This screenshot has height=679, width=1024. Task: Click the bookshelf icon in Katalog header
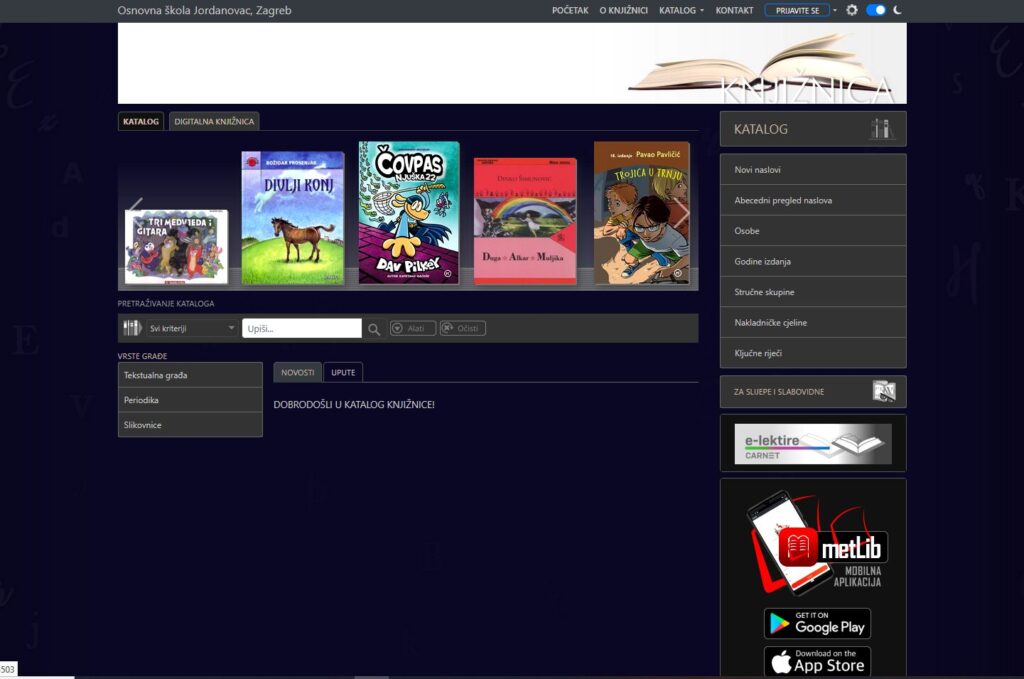[881, 129]
